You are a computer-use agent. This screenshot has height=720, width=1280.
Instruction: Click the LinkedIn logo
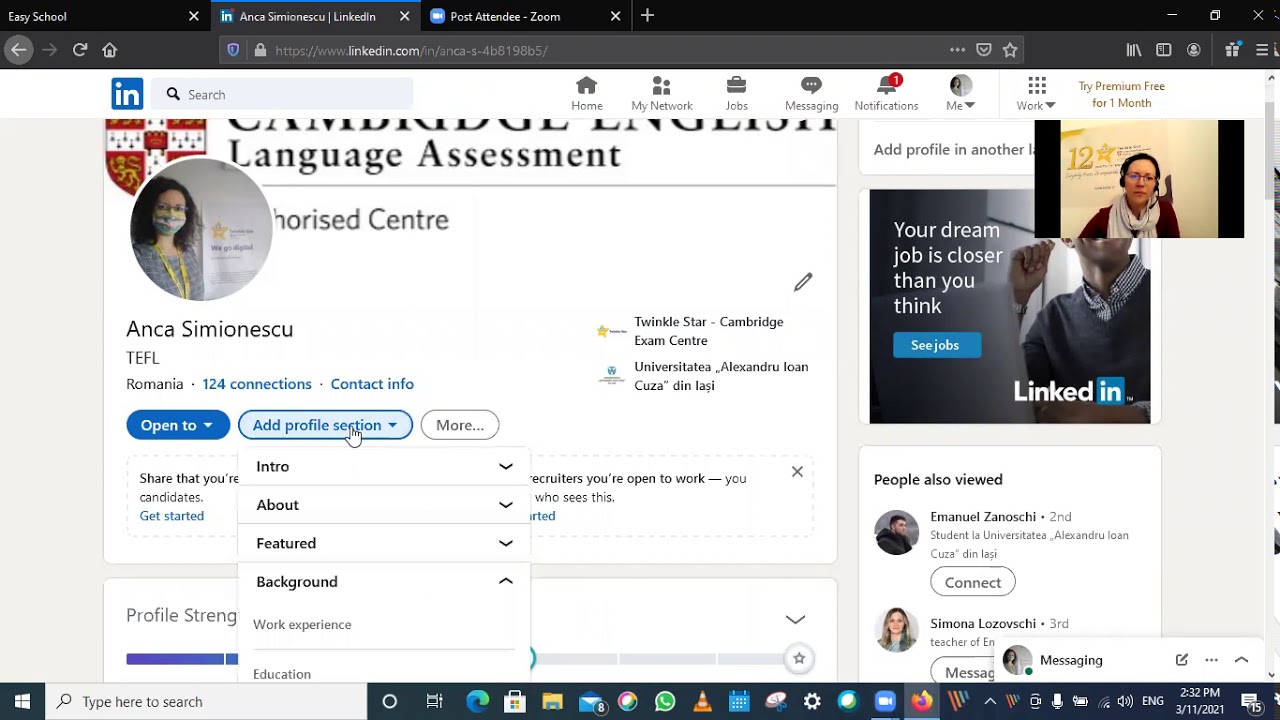tap(127, 94)
